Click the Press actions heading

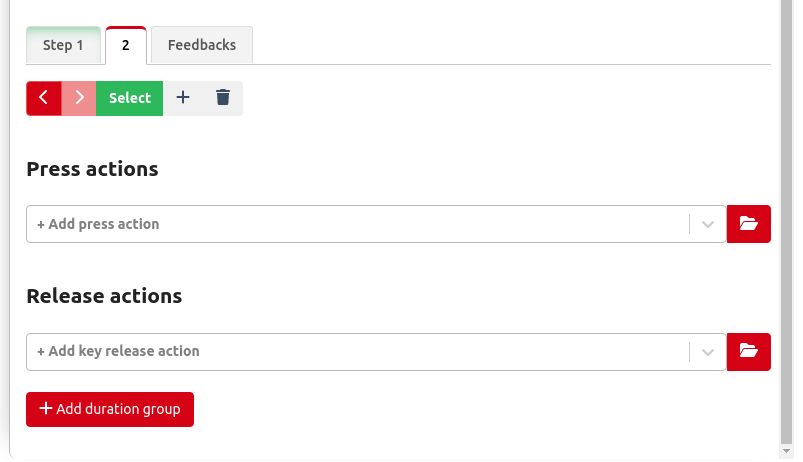click(x=92, y=169)
